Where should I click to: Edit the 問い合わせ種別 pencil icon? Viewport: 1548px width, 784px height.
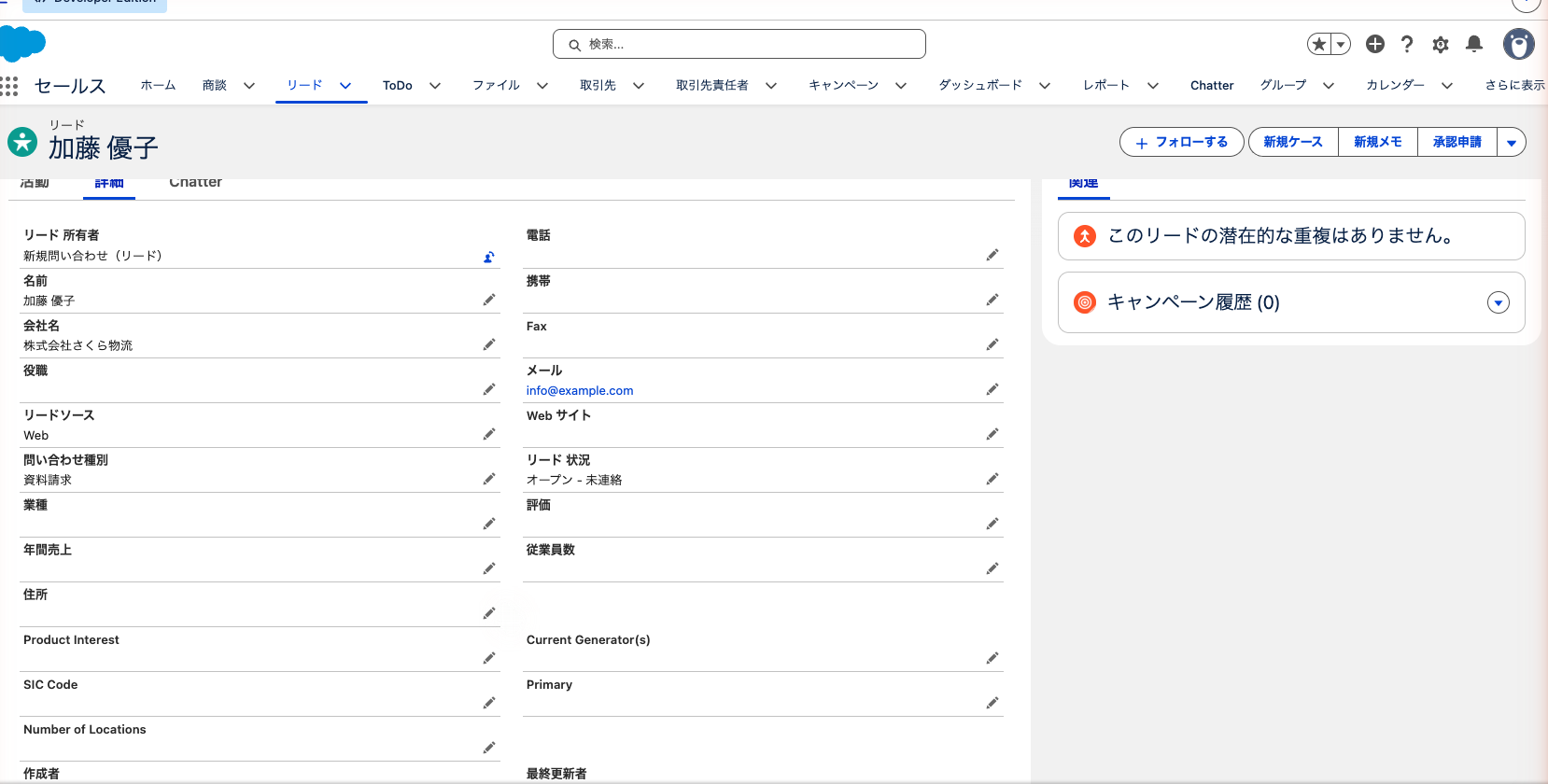tap(488, 479)
